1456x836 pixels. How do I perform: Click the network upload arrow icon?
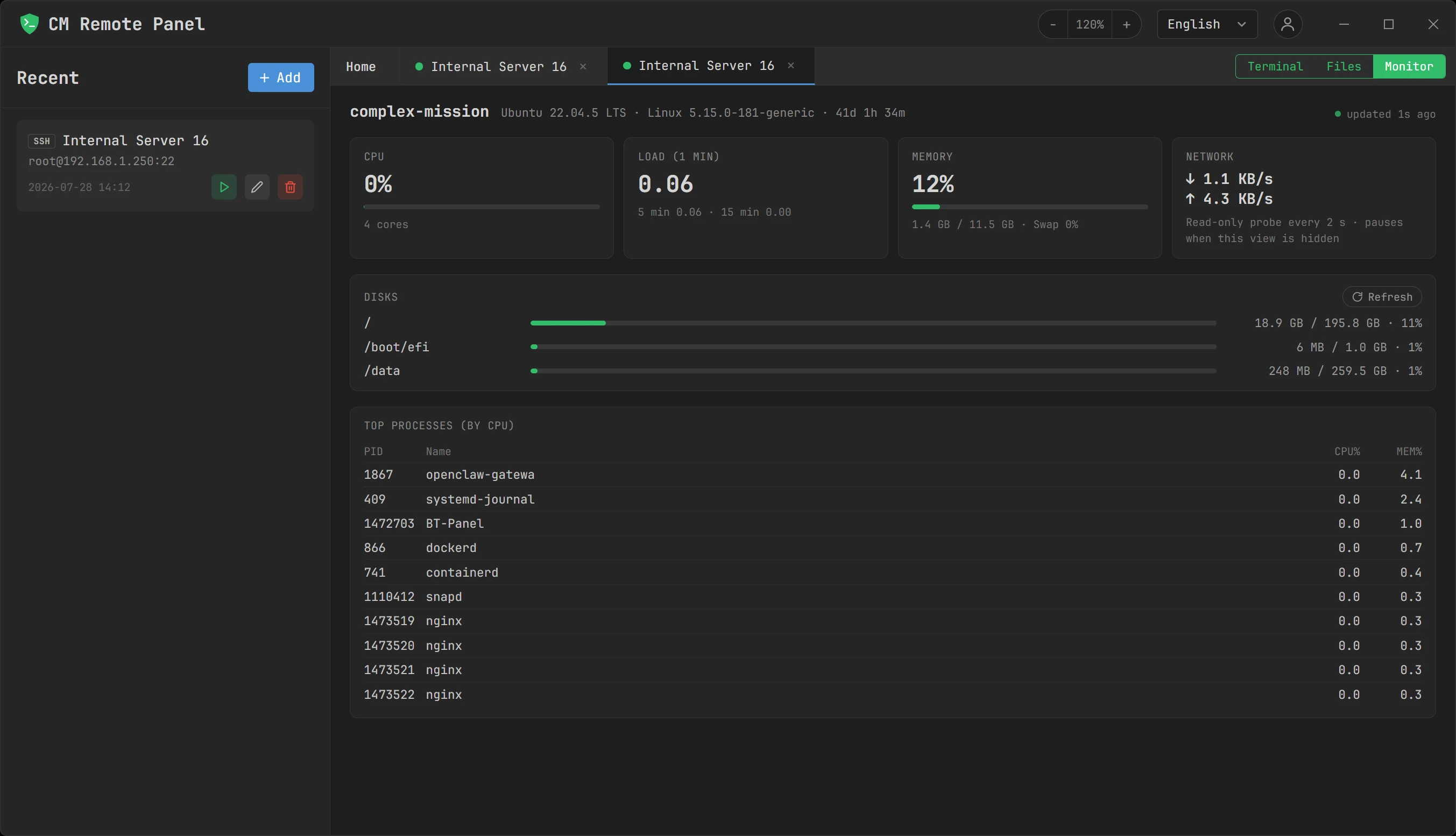[x=1190, y=199]
